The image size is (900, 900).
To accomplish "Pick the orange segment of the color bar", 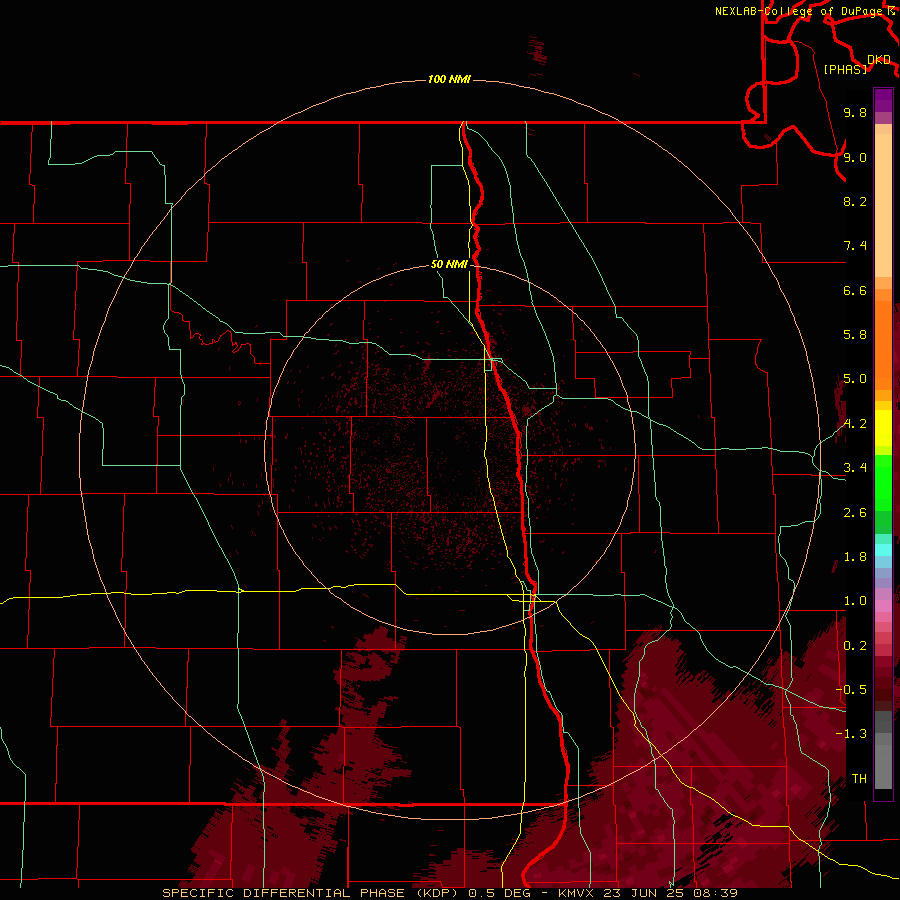I will click(x=883, y=346).
